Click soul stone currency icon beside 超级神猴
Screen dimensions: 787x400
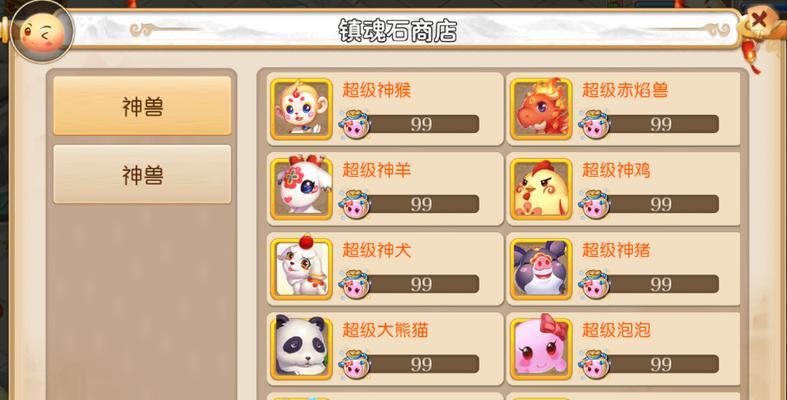(354, 123)
